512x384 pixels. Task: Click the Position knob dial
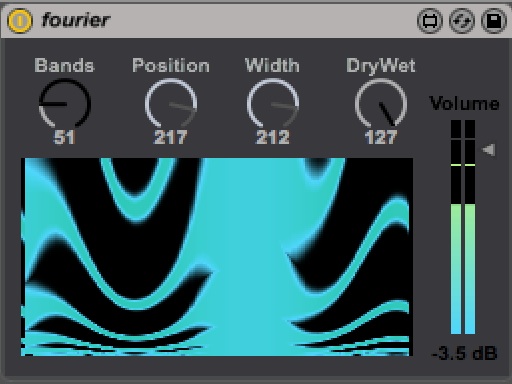point(171,104)
